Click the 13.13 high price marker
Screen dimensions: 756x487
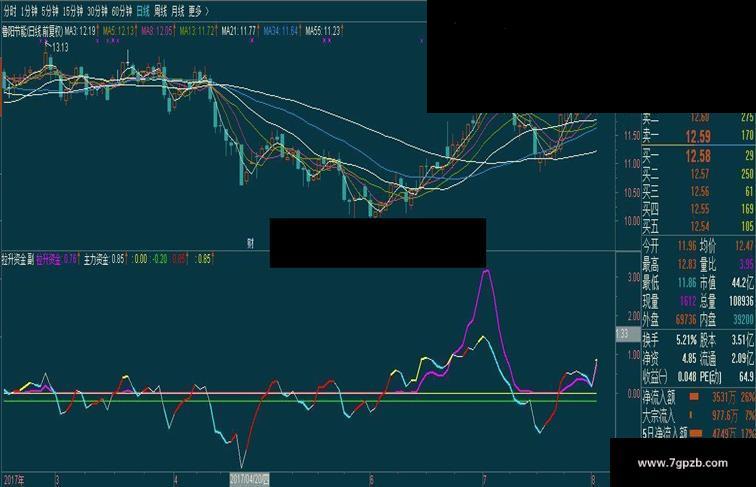point(60,48)
